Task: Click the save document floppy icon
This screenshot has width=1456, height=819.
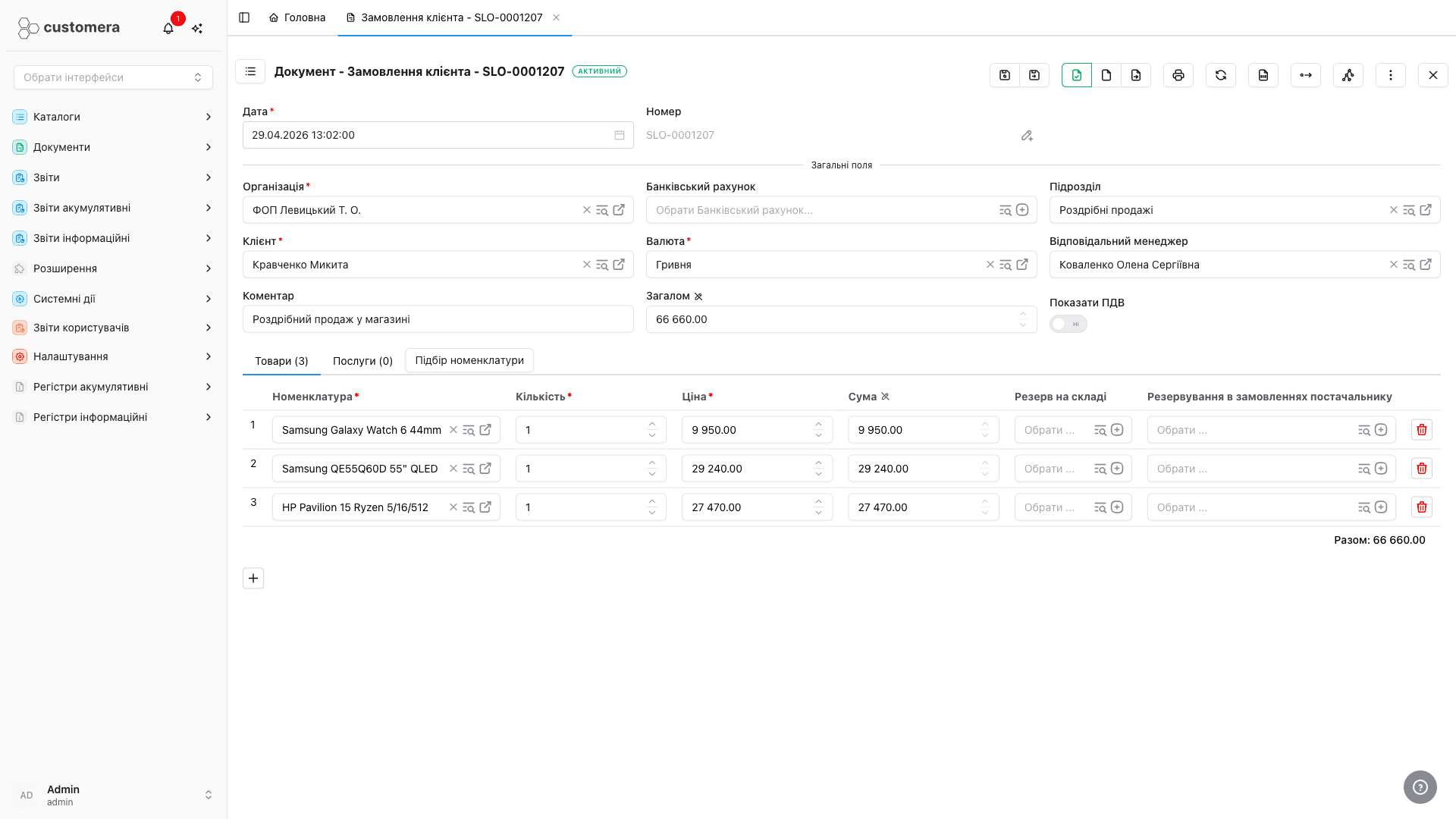Action: 1005,75
